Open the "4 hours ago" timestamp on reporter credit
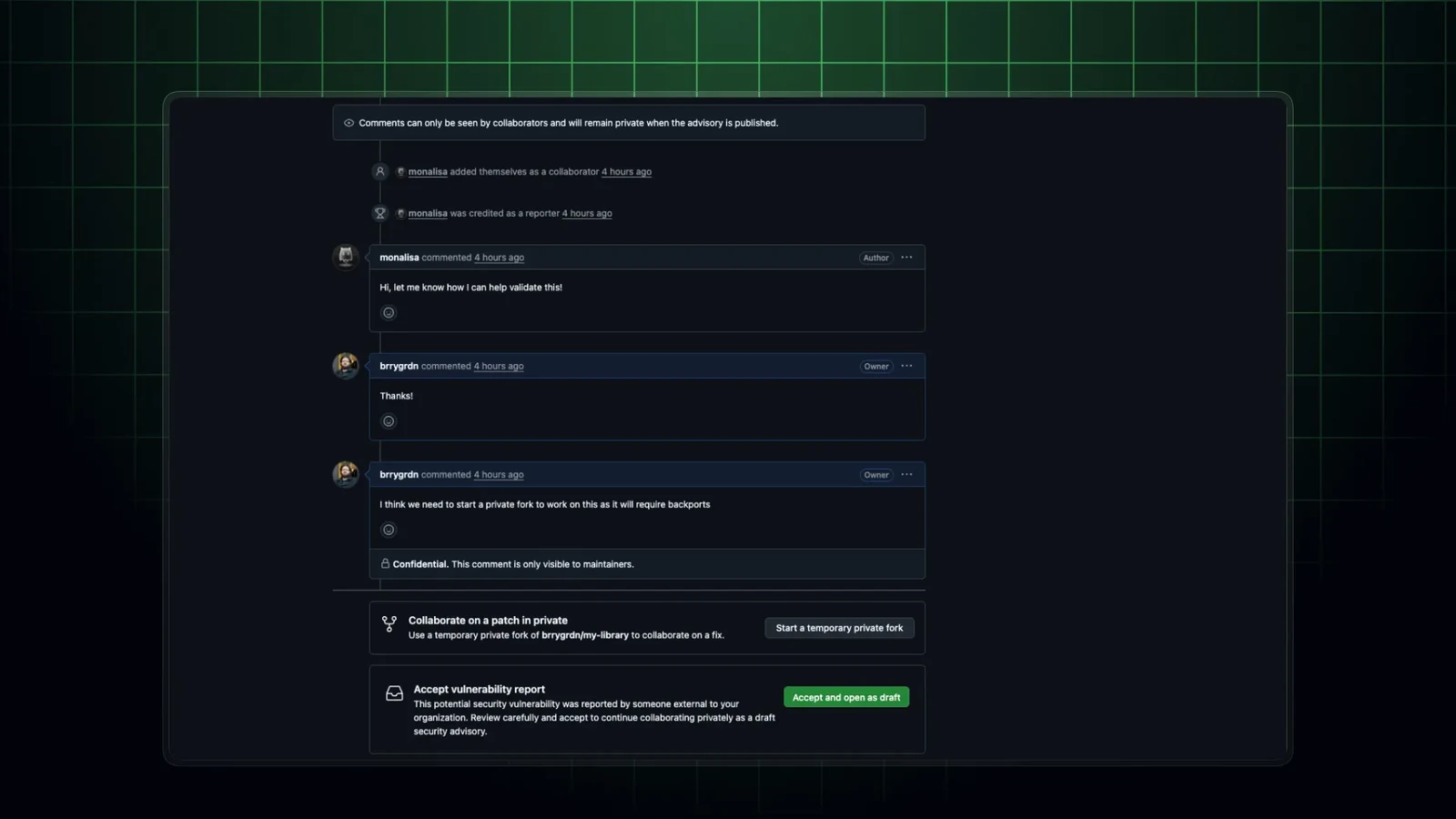The image size is (1456, 819). [x=587, y=214]
